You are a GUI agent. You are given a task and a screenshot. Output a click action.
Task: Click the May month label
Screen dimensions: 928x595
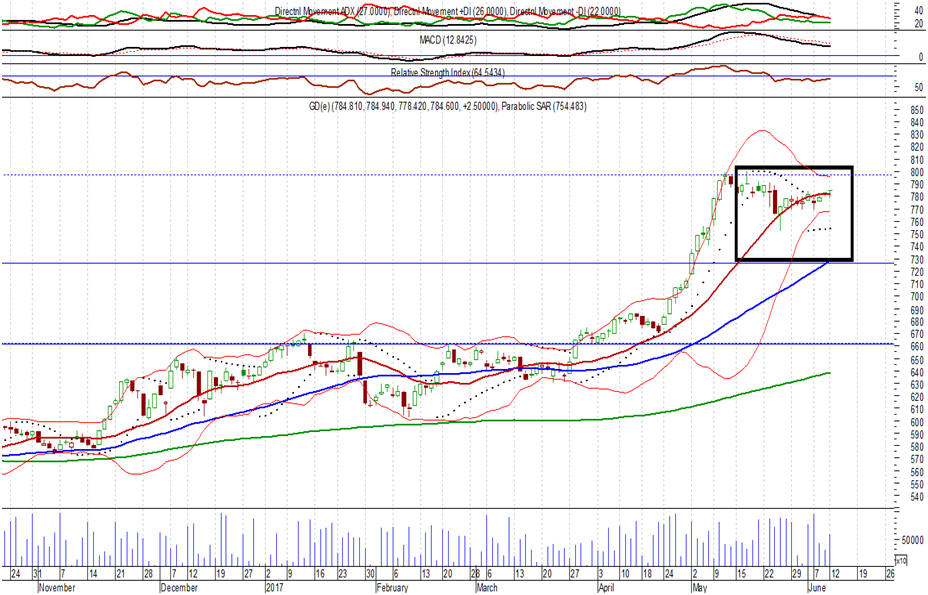pyautogui.click(x=699, y=588)
